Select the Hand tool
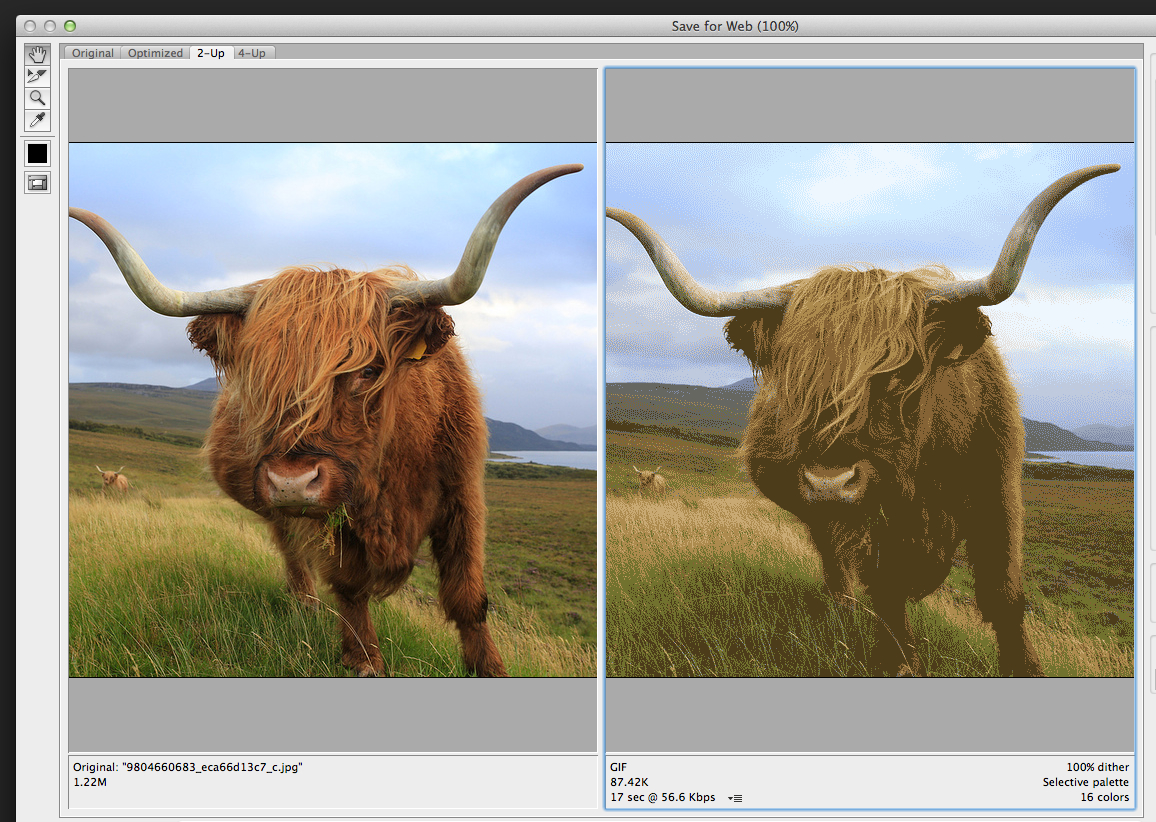Screen dimensions: 1156x822 coord(37,53)
